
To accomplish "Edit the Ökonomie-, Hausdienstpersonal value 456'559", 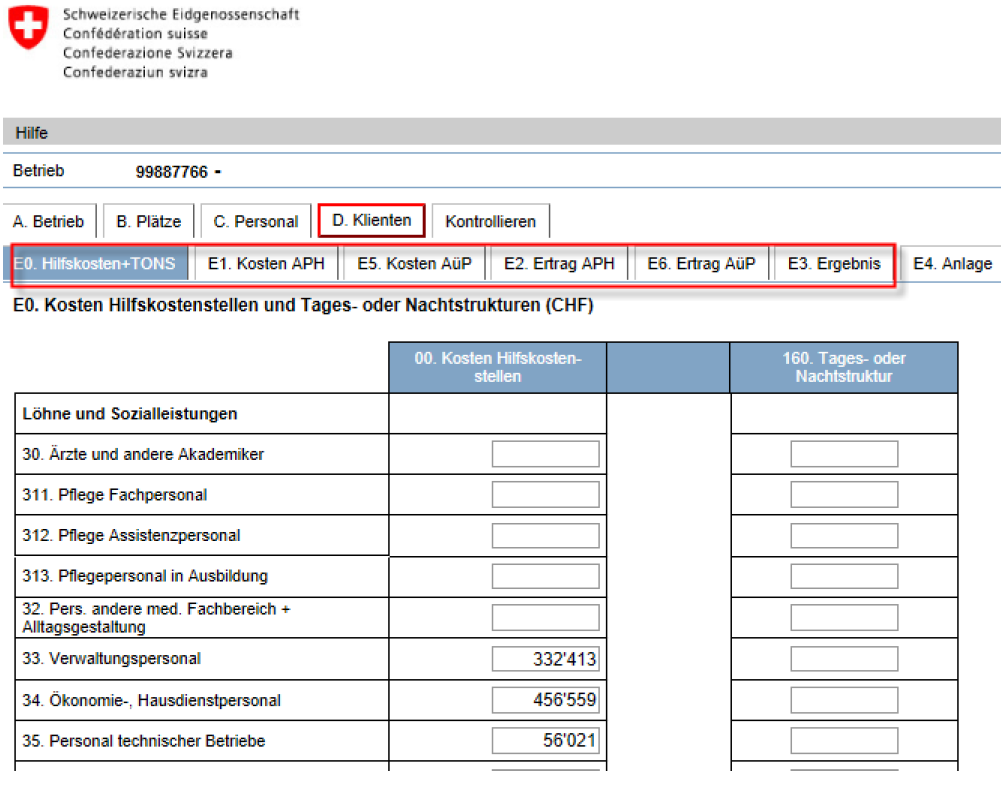I will 545,700.
